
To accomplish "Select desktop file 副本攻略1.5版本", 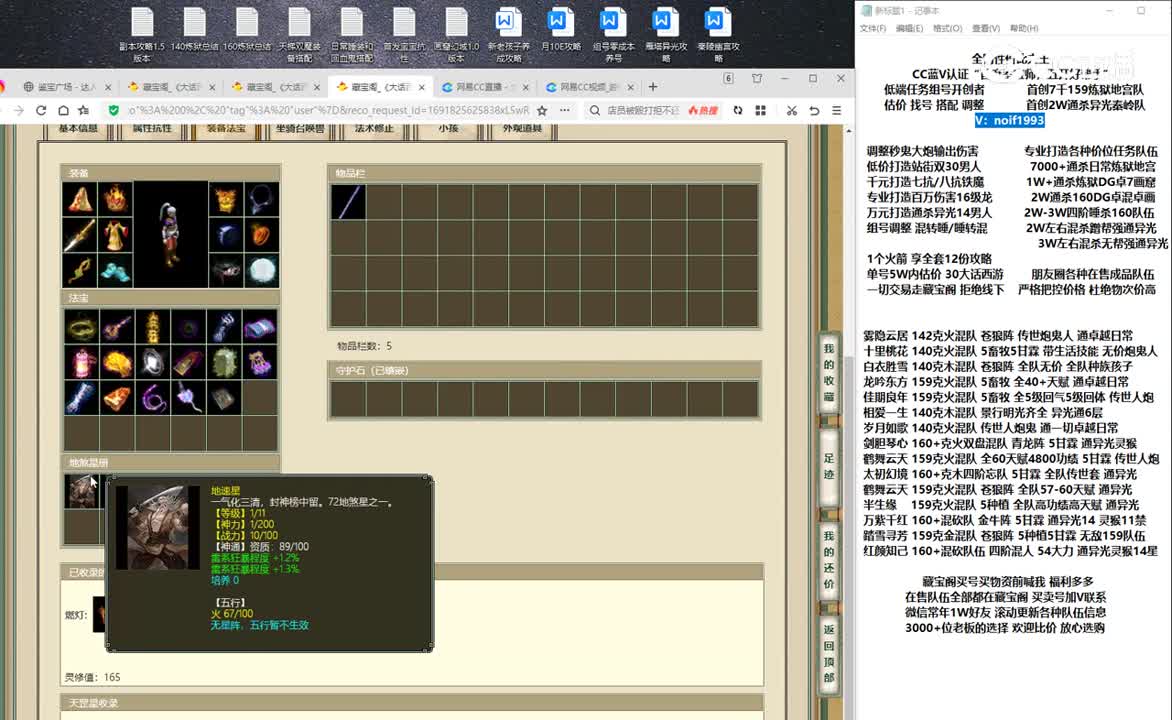I will click(142, 34).
